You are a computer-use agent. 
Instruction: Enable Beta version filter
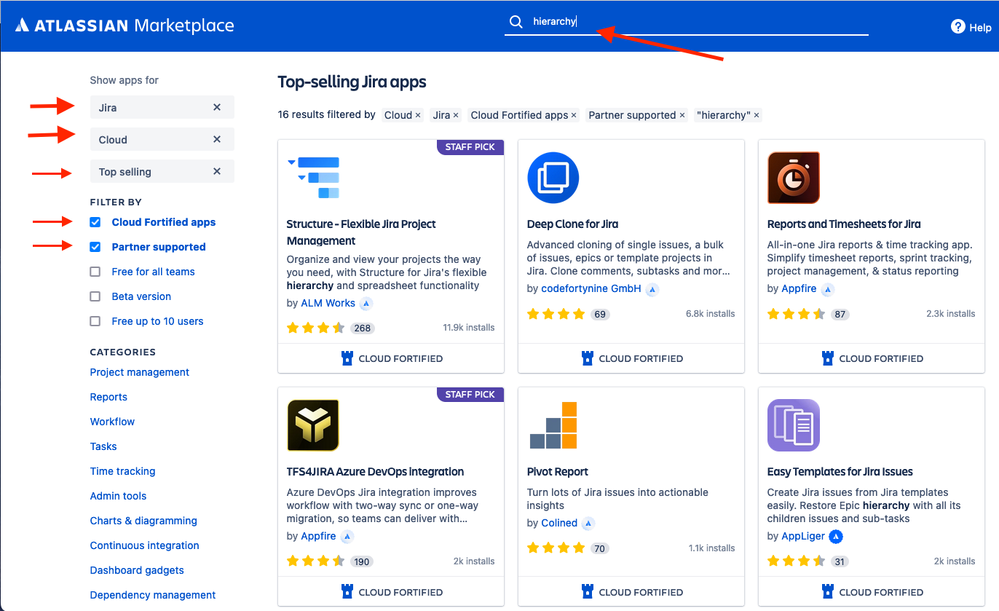95,297
